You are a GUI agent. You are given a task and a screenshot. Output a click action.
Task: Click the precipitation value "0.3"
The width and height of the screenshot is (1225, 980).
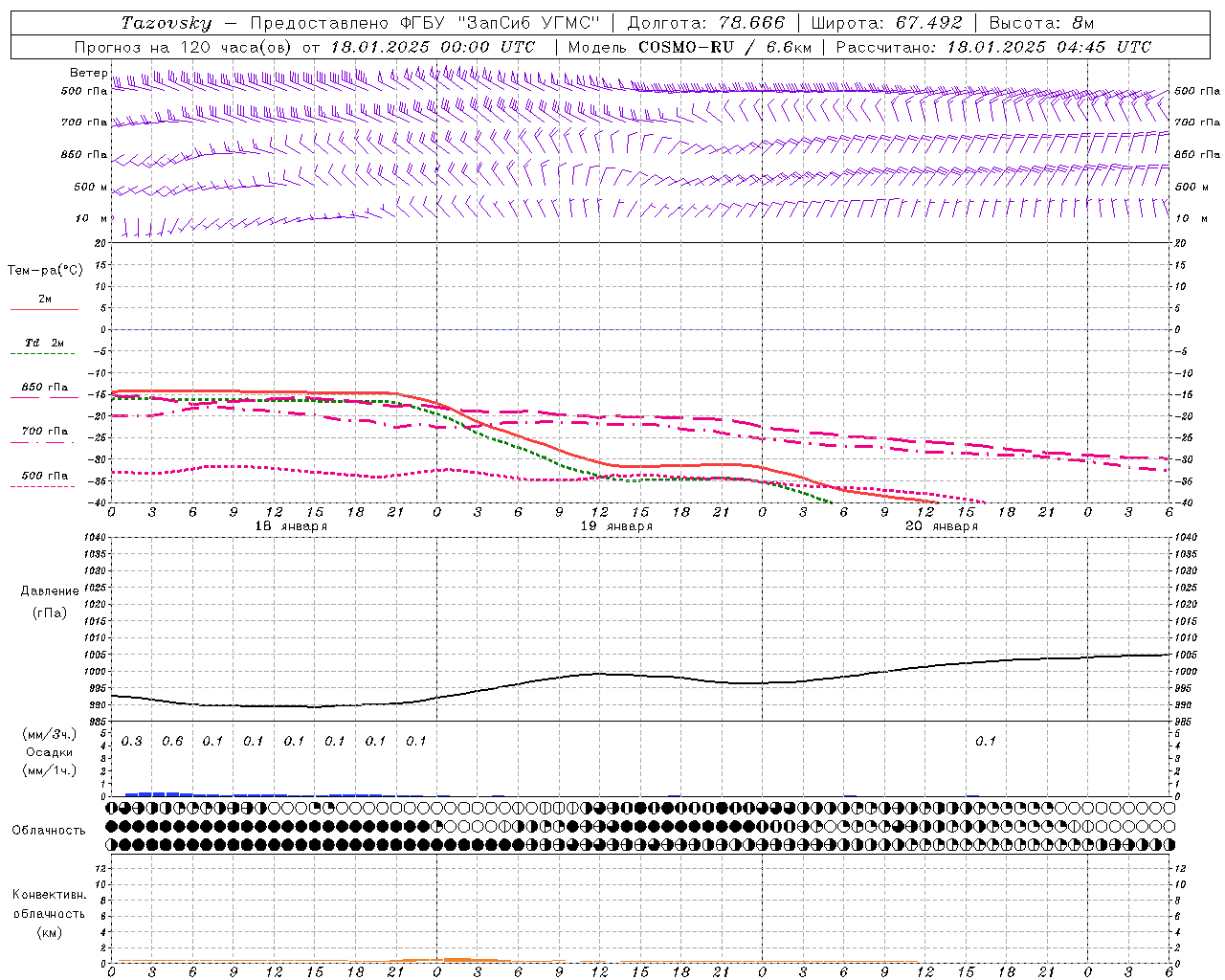[132, 742]
